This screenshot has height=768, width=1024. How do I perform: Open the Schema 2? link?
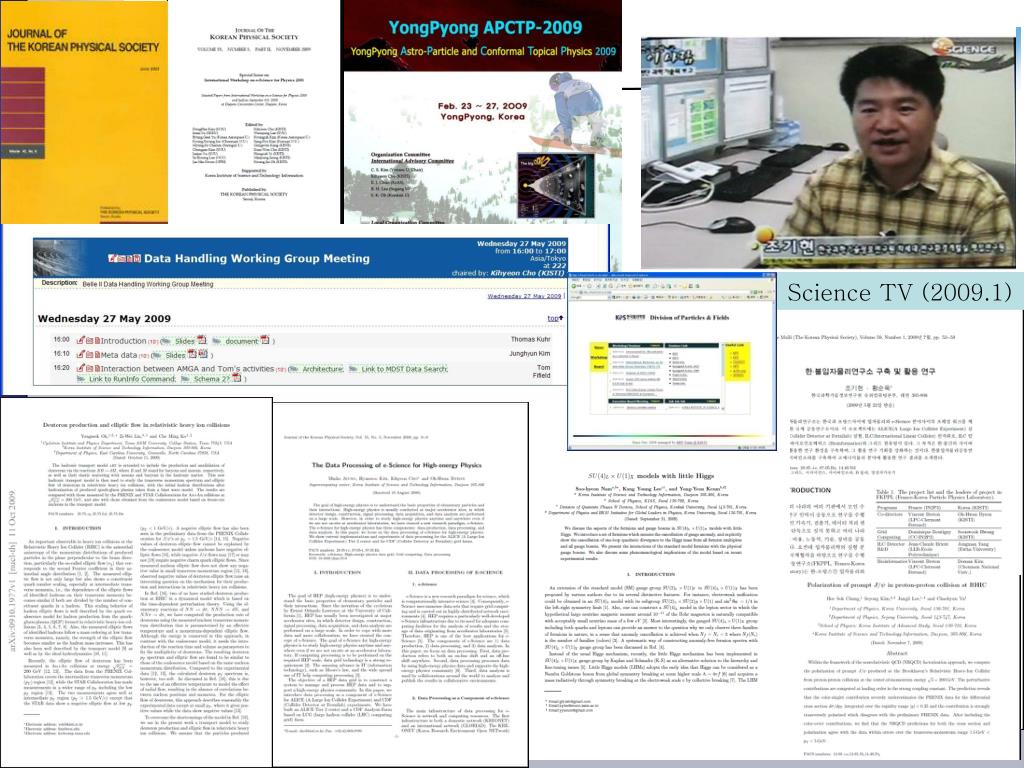212,379
